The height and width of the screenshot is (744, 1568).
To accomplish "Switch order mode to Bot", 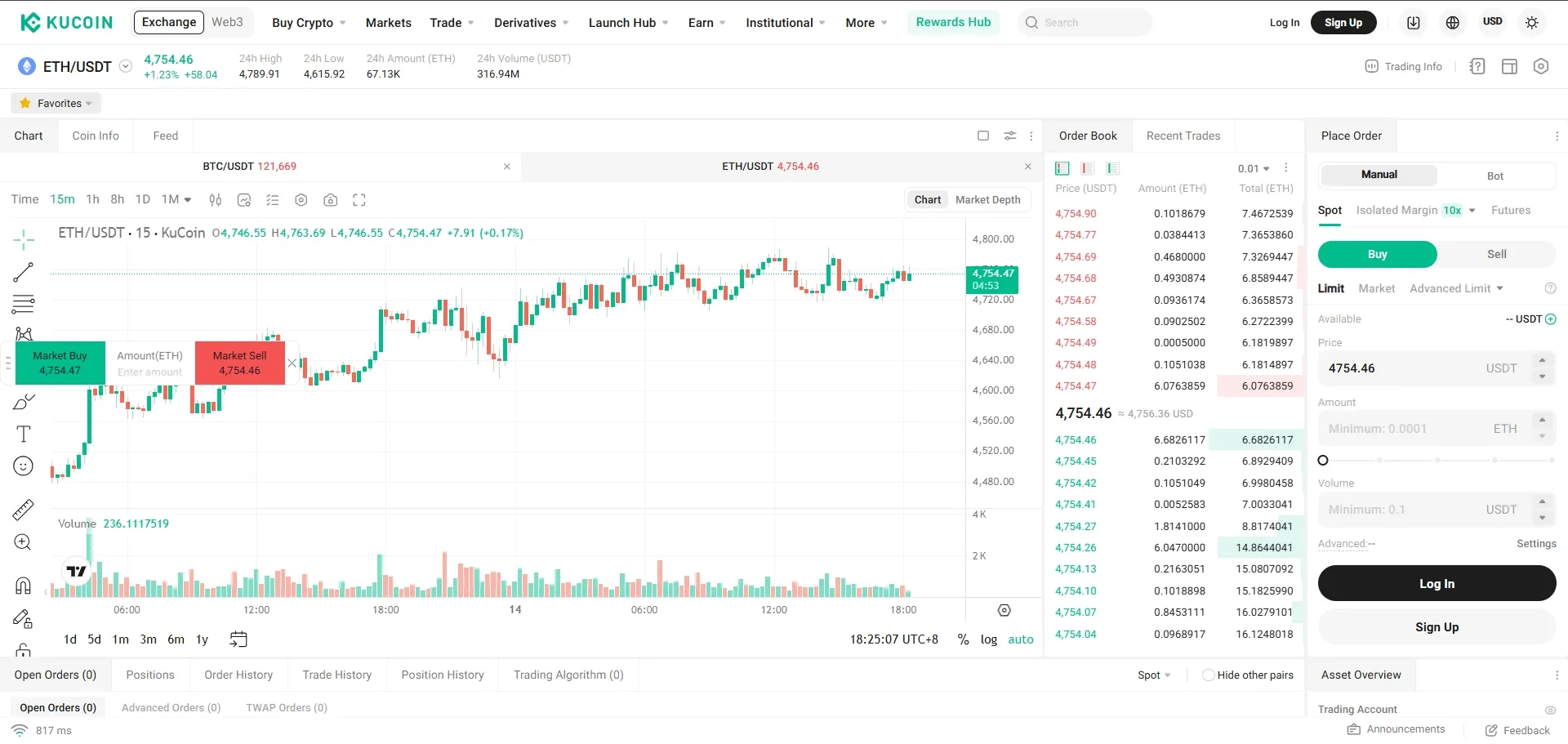I will 1495,176.
